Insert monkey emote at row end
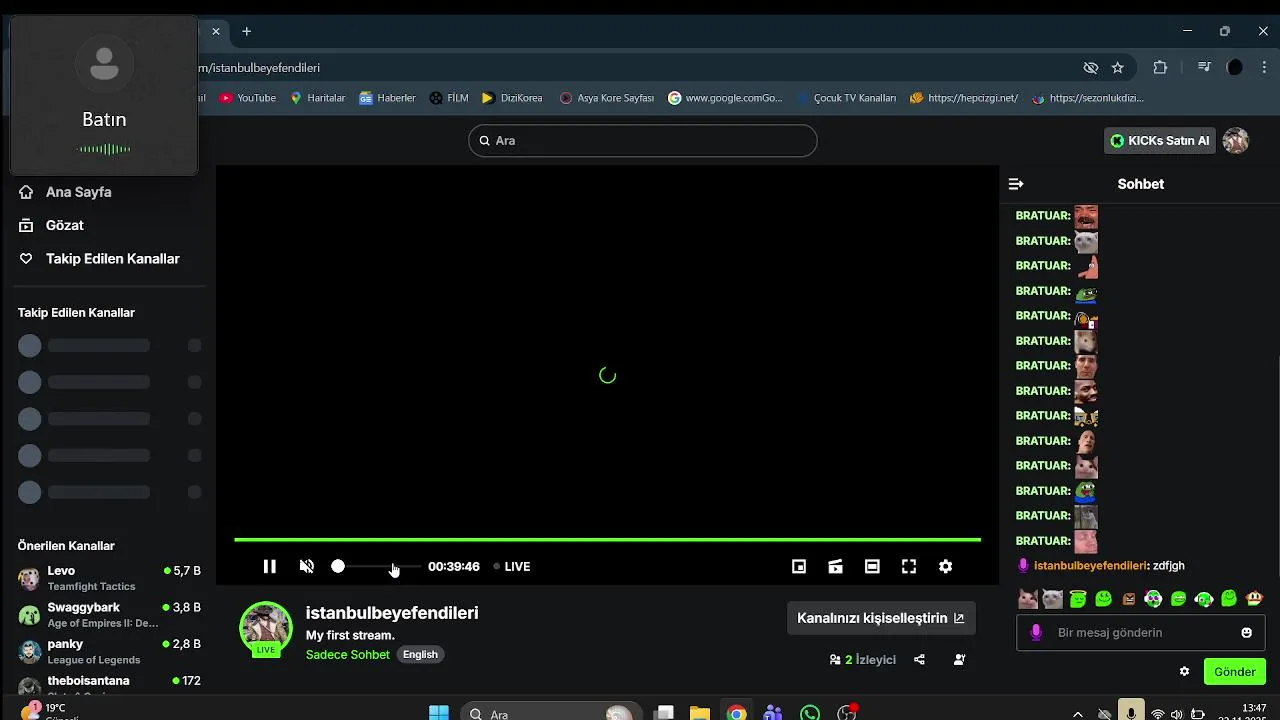The height and width of the screenshot is (720, 1280). click(1254, 599)
